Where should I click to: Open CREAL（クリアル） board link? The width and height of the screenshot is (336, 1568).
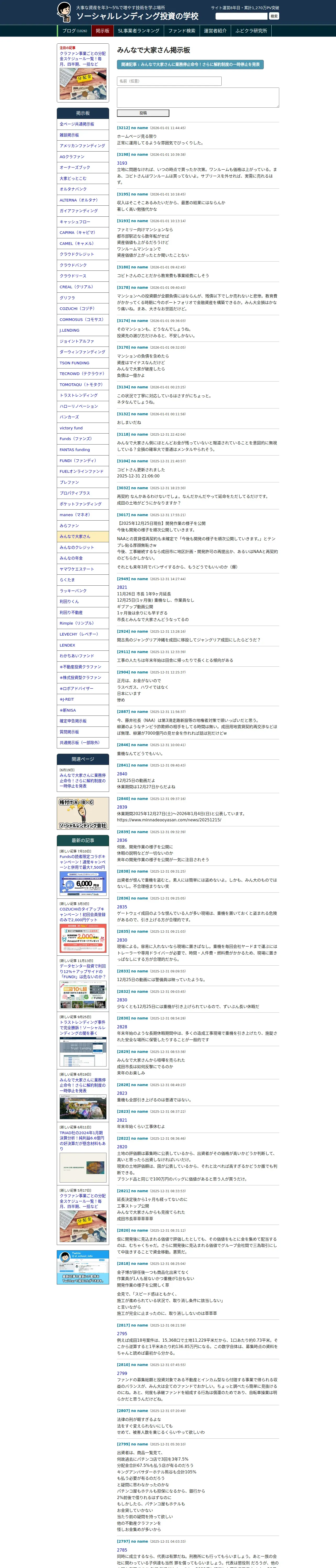pyautogui.click(x=83, y=287)
